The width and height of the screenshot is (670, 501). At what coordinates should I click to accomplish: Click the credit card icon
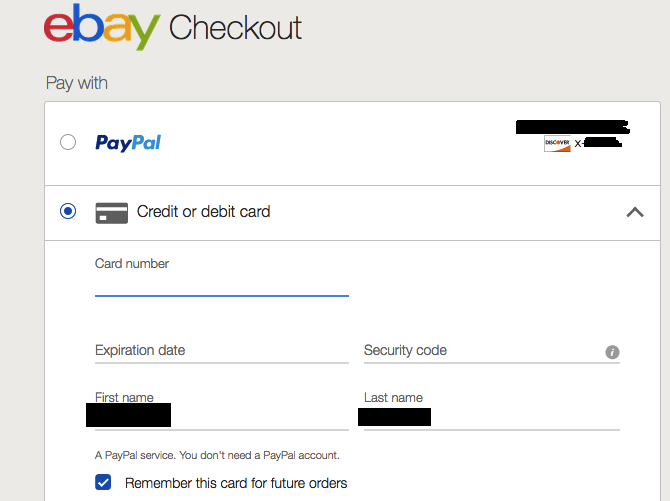(111, 212)
